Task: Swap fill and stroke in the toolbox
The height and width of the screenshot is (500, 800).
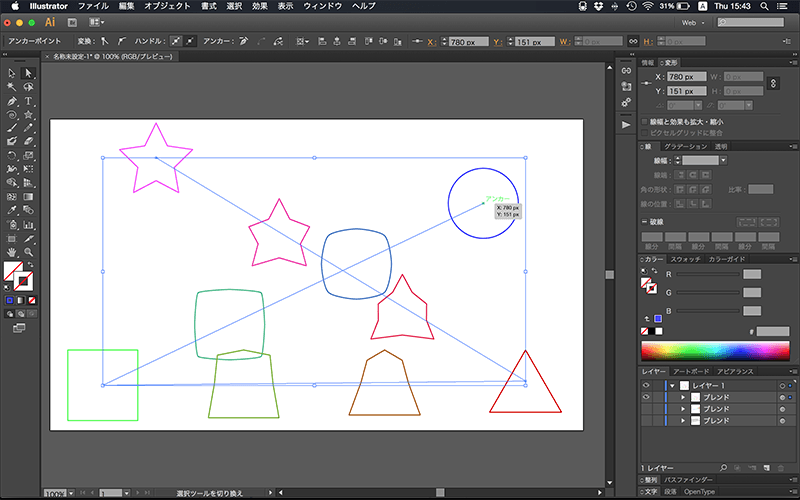Action: pos(31,264)
